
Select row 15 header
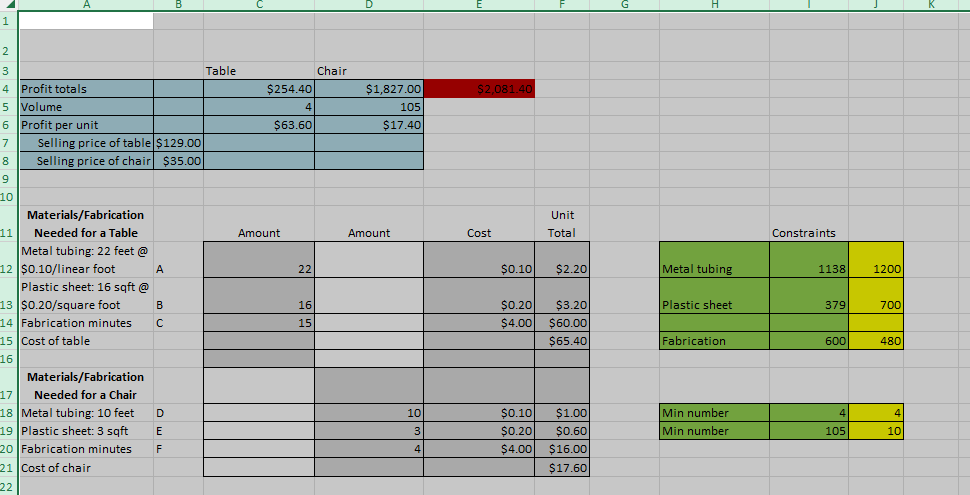tap(6, 341)
